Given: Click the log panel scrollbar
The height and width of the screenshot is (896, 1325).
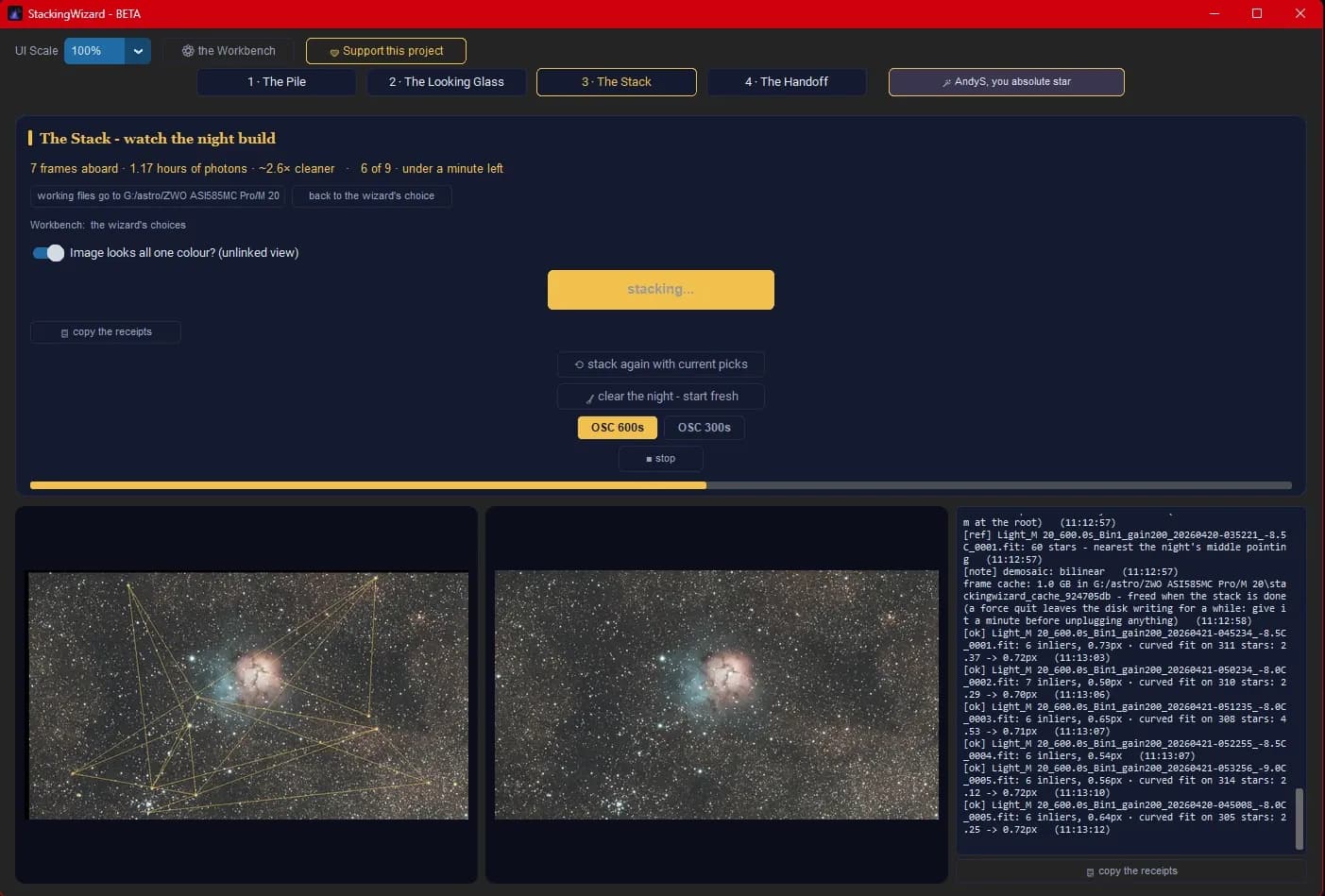Looking at the screenshot, I should click(x=1300, y=819).
